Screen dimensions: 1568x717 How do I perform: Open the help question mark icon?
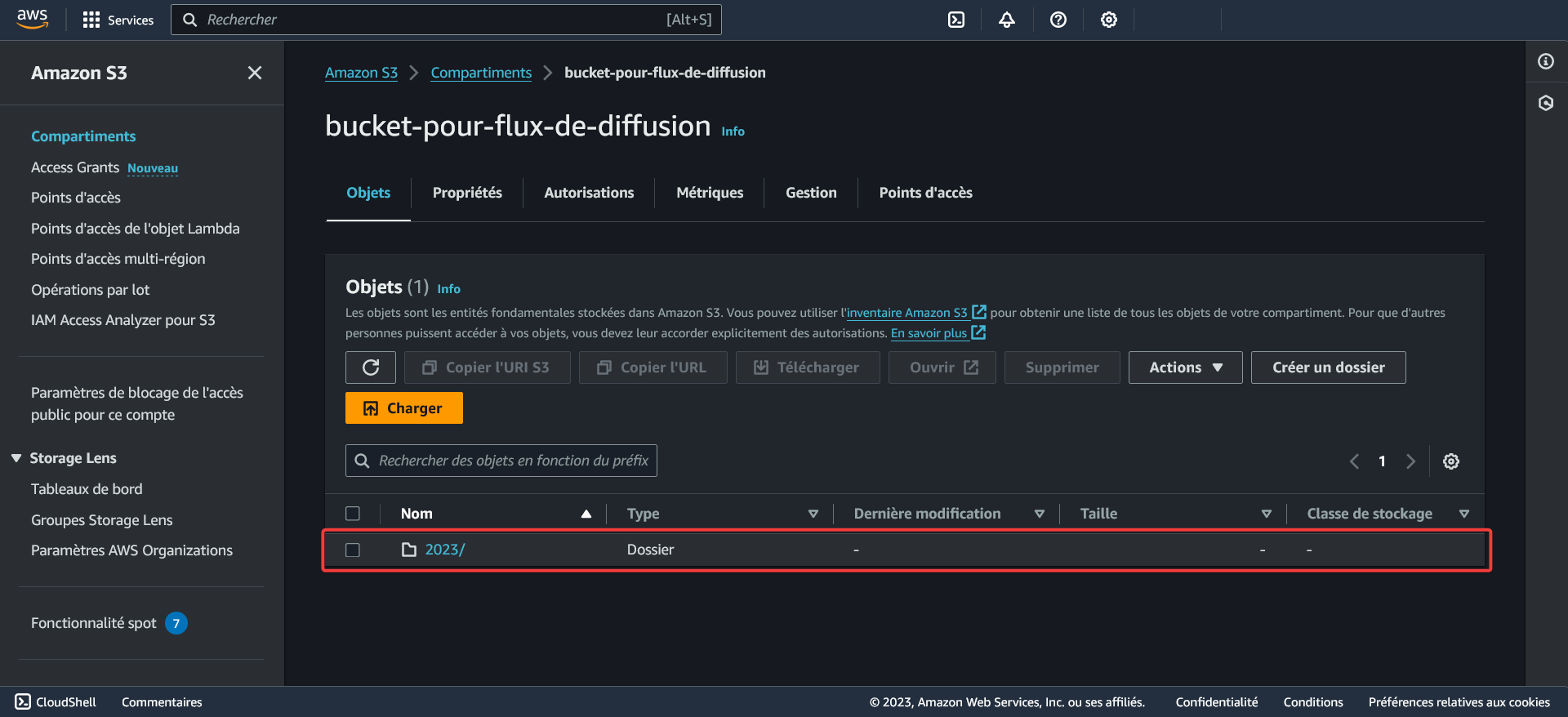[x=1058, y=20]
